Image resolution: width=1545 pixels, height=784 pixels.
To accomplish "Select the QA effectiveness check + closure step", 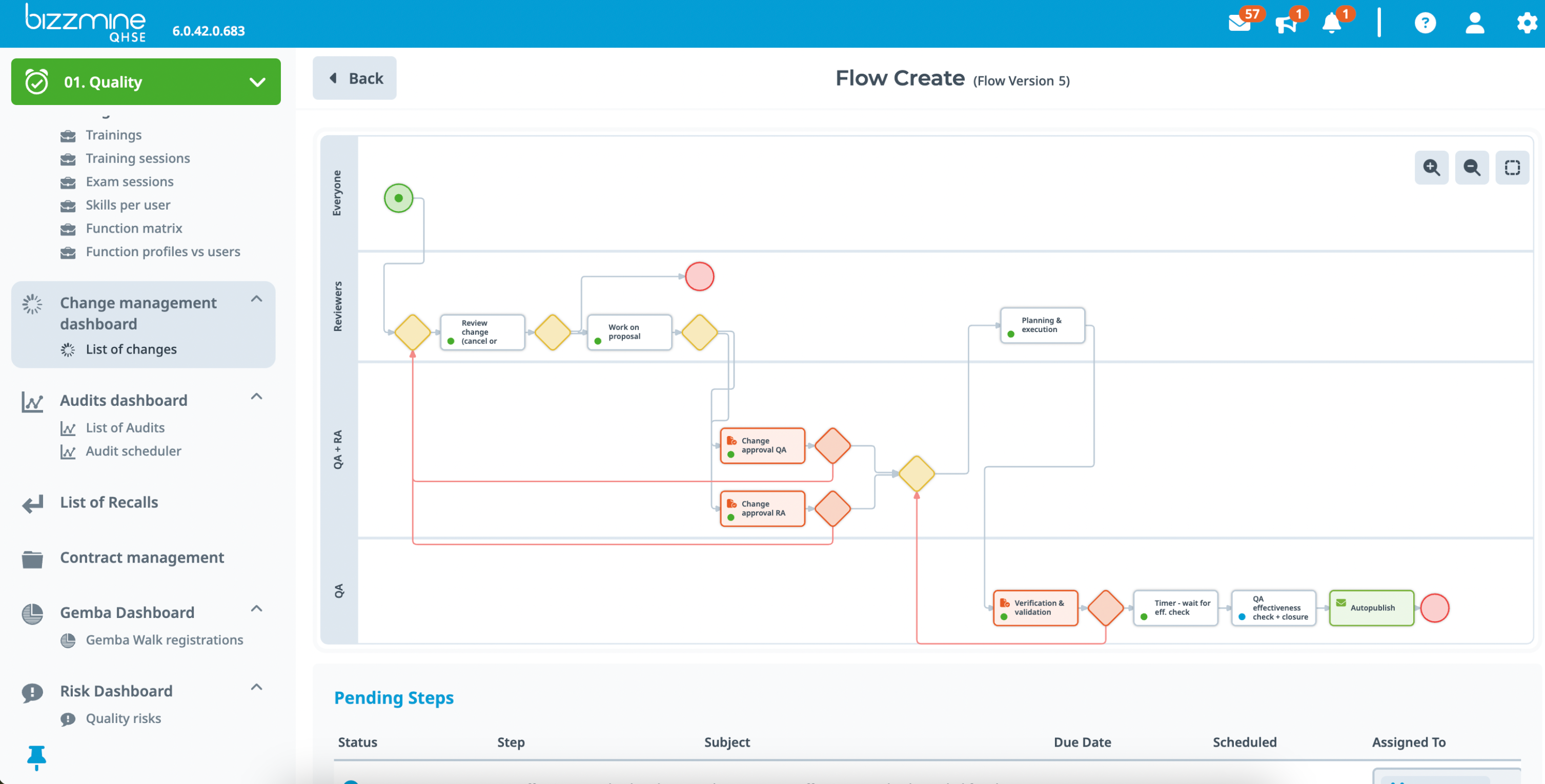I will 1273,608.
